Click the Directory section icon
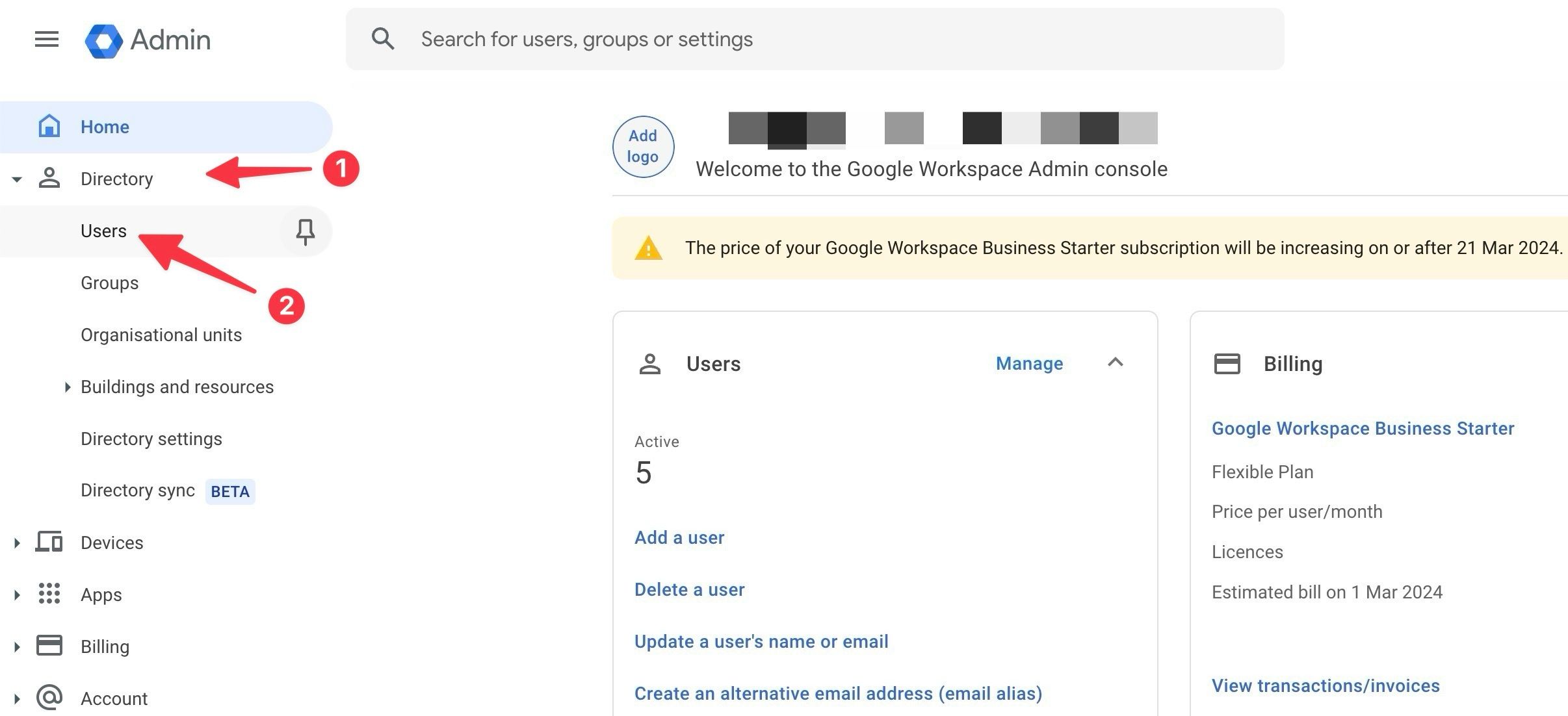The width and height of the screenshot is (1568, 716). coord(49,177)
